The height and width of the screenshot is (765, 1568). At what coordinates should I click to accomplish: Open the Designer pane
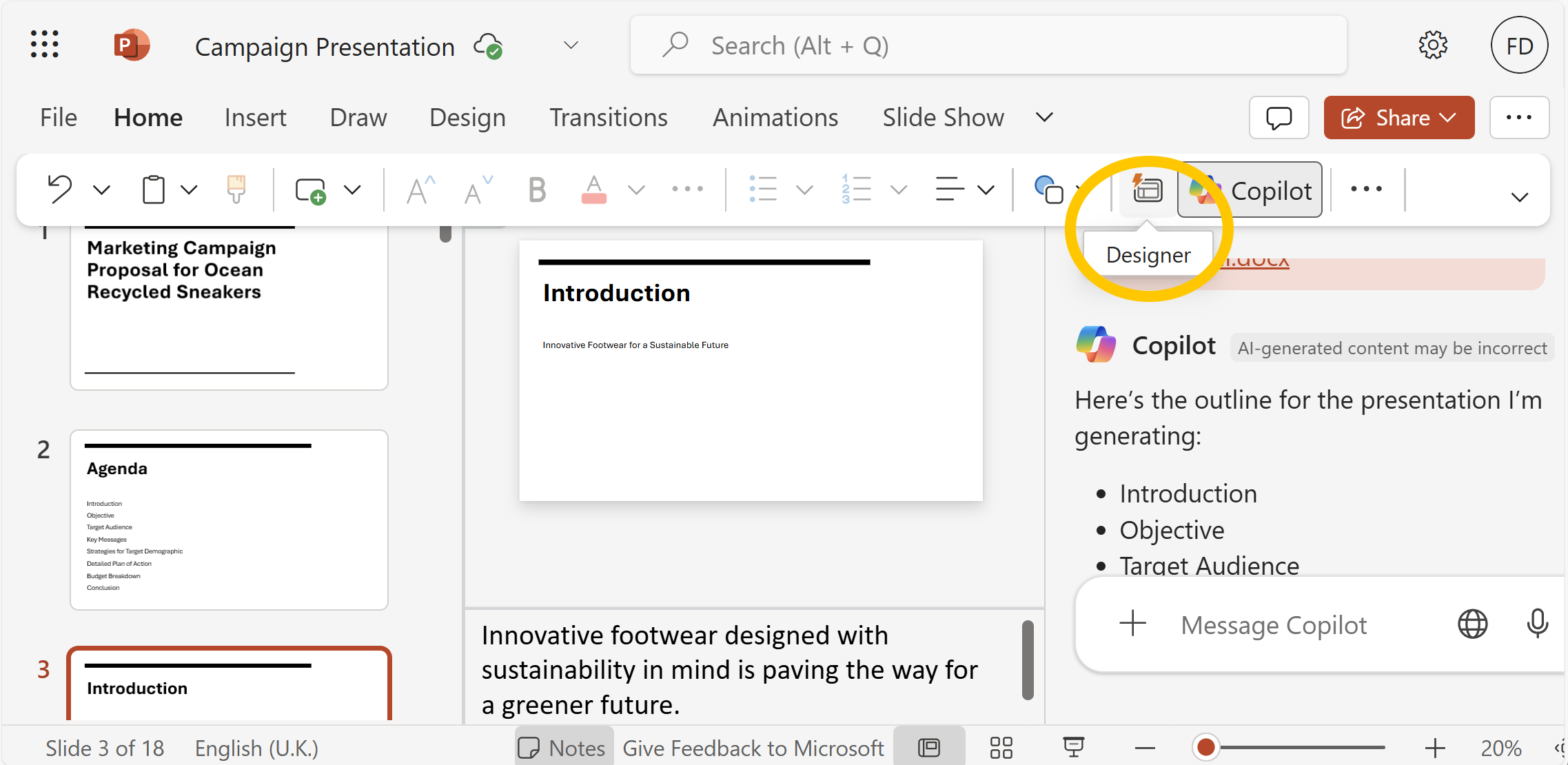tap(1148, 190)
